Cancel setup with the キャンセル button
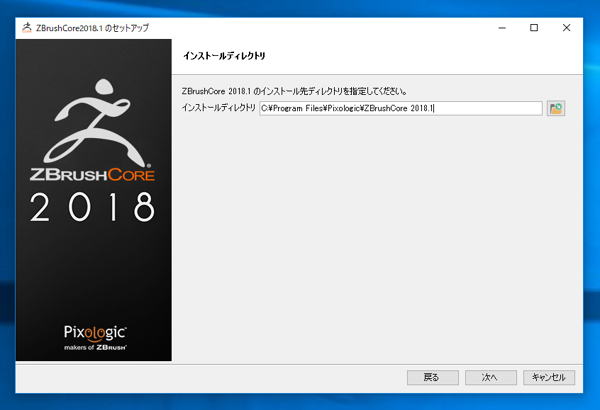 tap(549, 377)
